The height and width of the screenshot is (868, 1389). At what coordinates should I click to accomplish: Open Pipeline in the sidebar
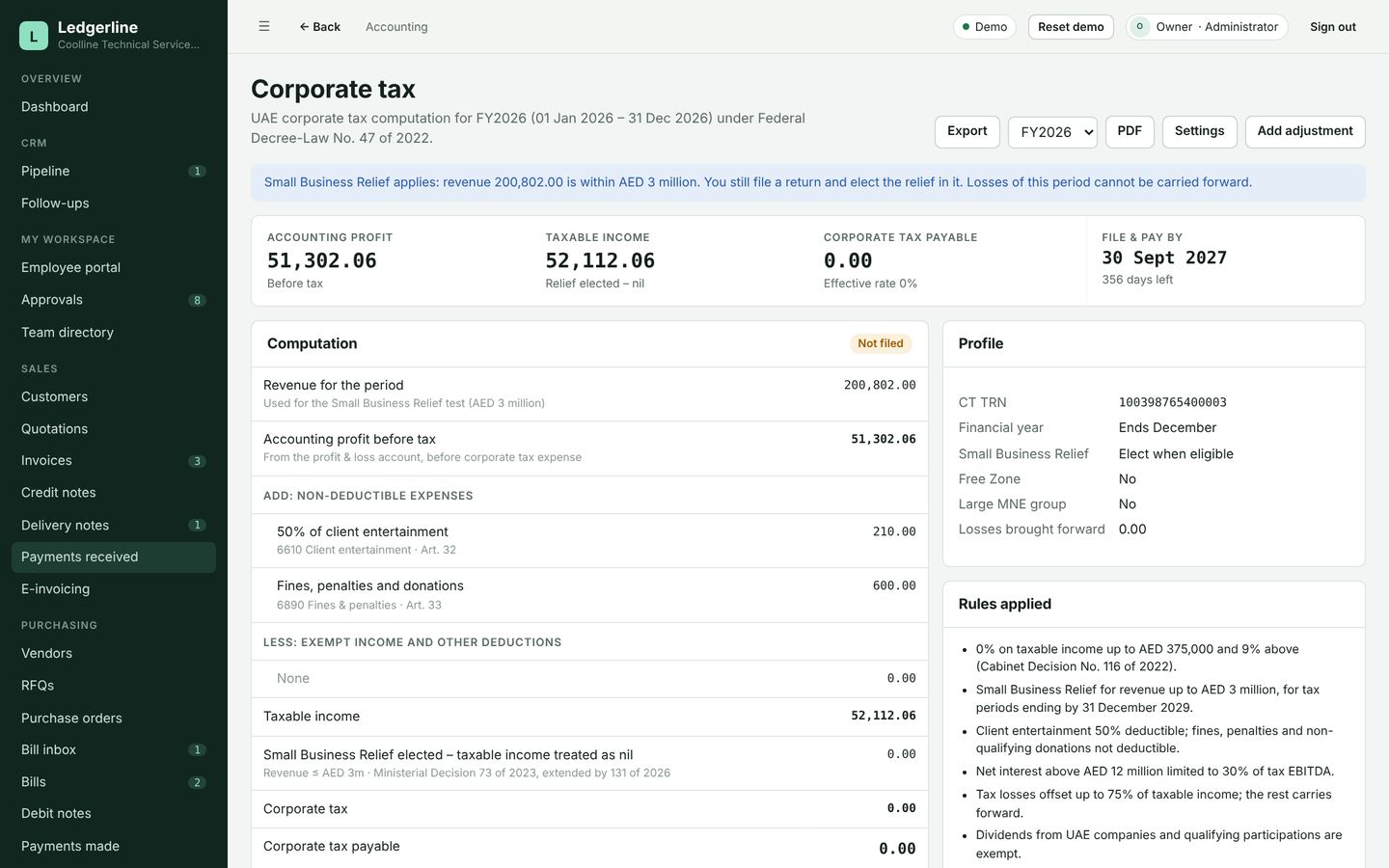(x=114, y=172)
